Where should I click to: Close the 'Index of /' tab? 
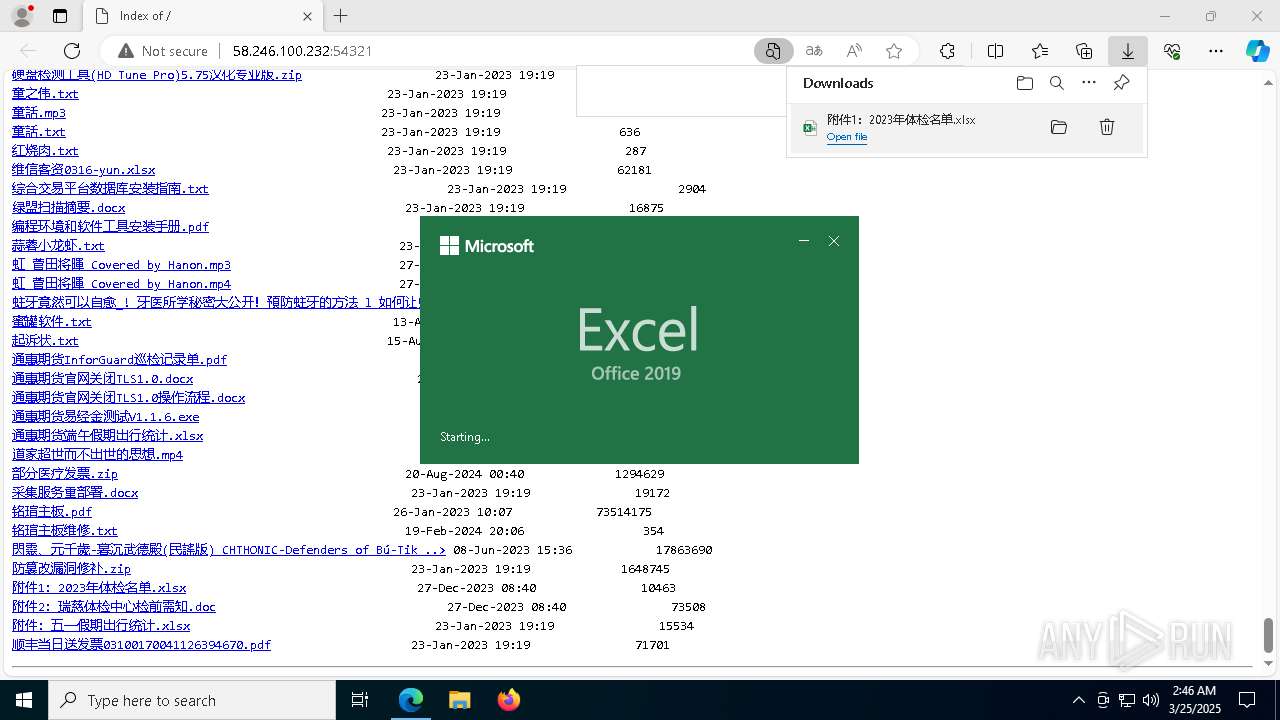308,16
